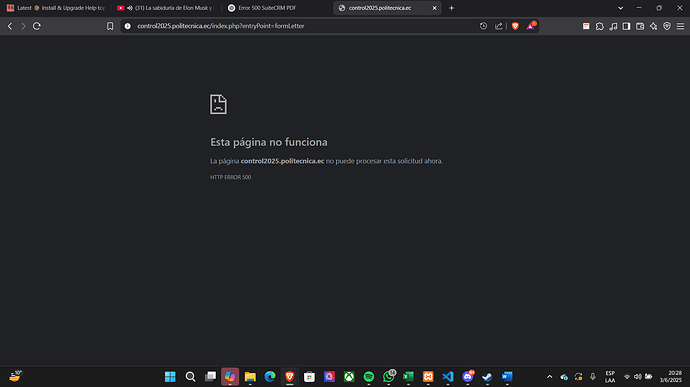Open a new tab with plus button
690x387 pixels.
[451, 8]
